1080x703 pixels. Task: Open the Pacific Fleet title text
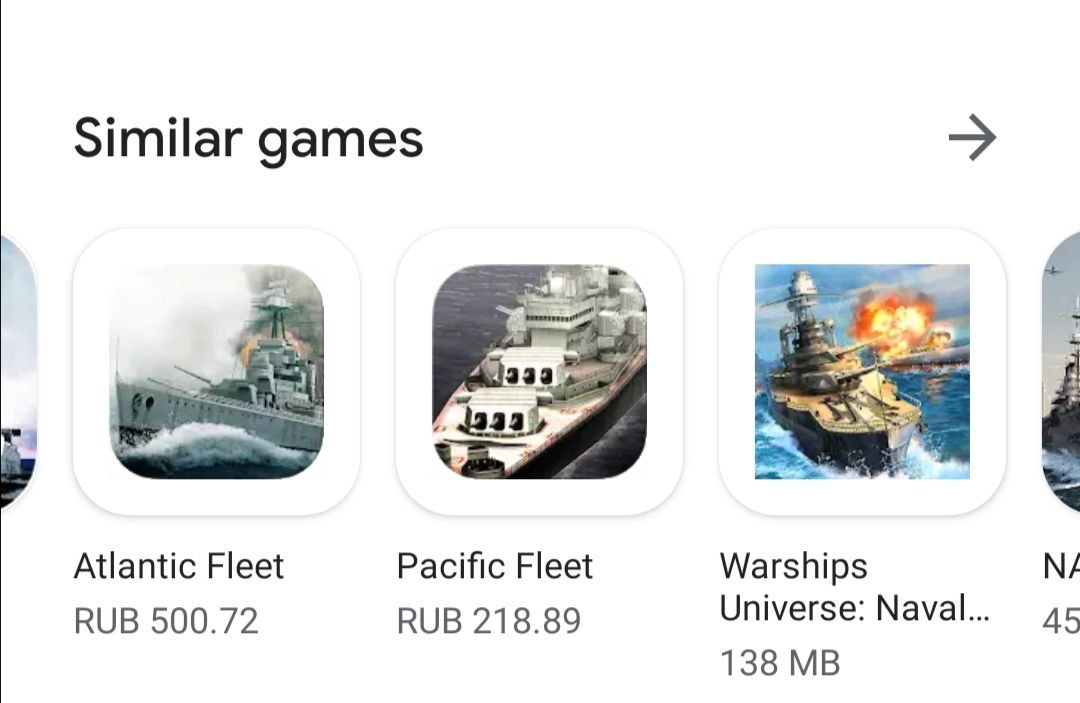point(495,567)
